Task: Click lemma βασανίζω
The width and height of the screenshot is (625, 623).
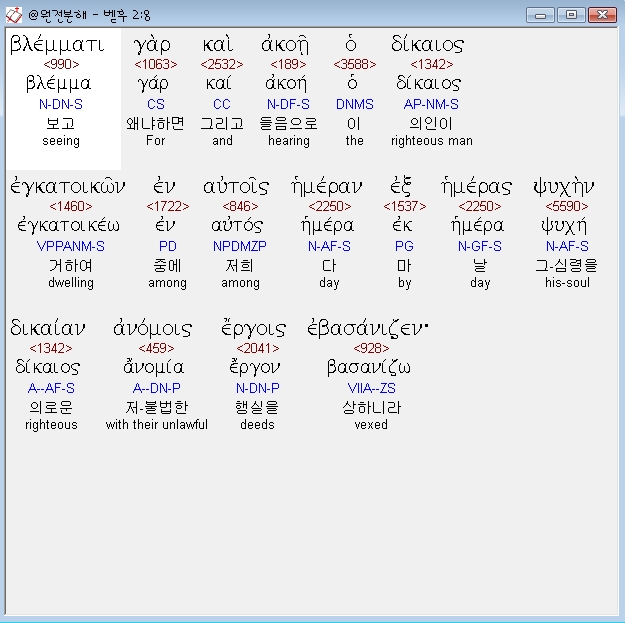Action: click(369, 368)
